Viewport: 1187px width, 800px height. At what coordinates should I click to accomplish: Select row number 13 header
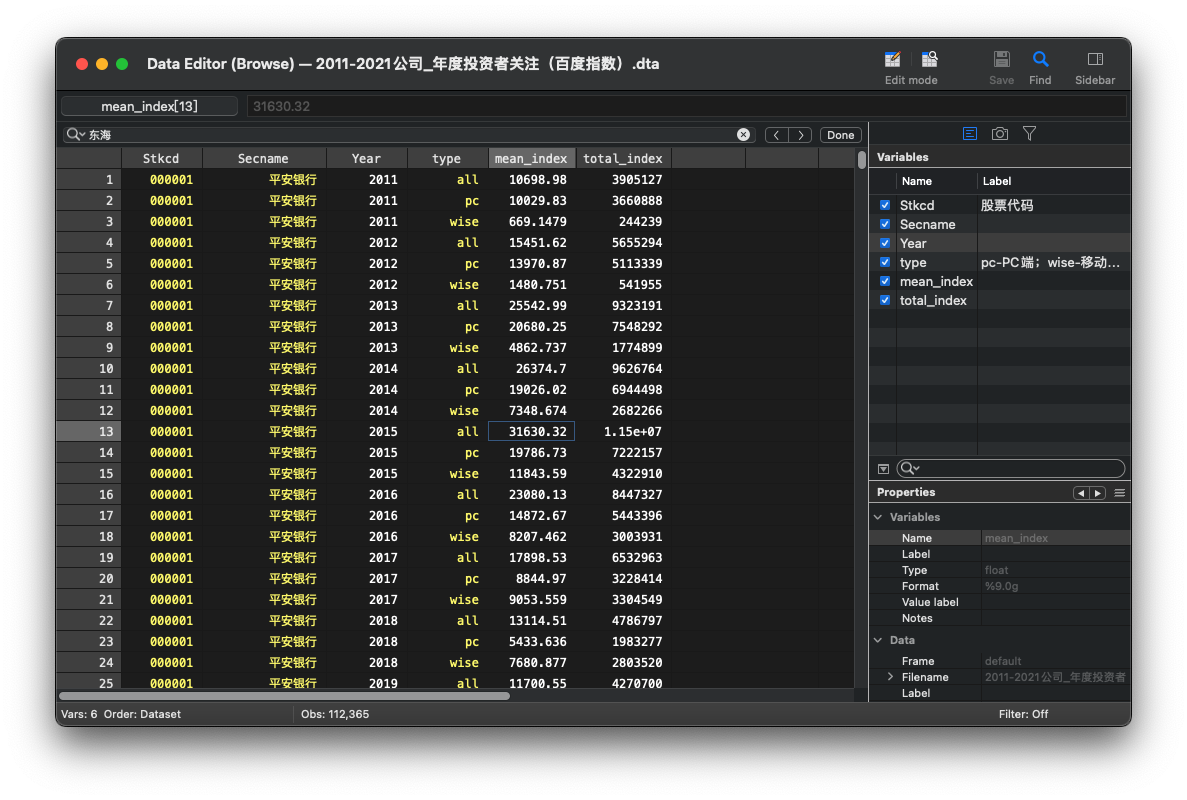89,431
